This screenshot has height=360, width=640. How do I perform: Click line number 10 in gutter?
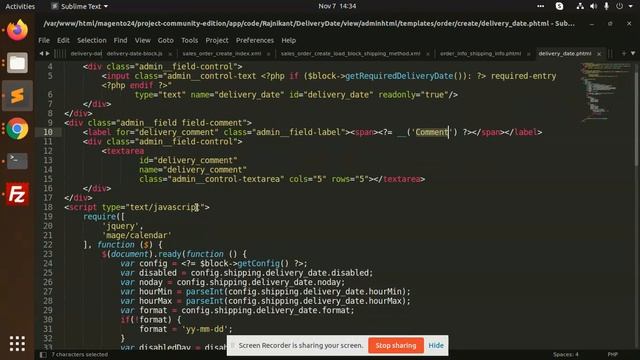pyautogui.click(x=48, y=132)
